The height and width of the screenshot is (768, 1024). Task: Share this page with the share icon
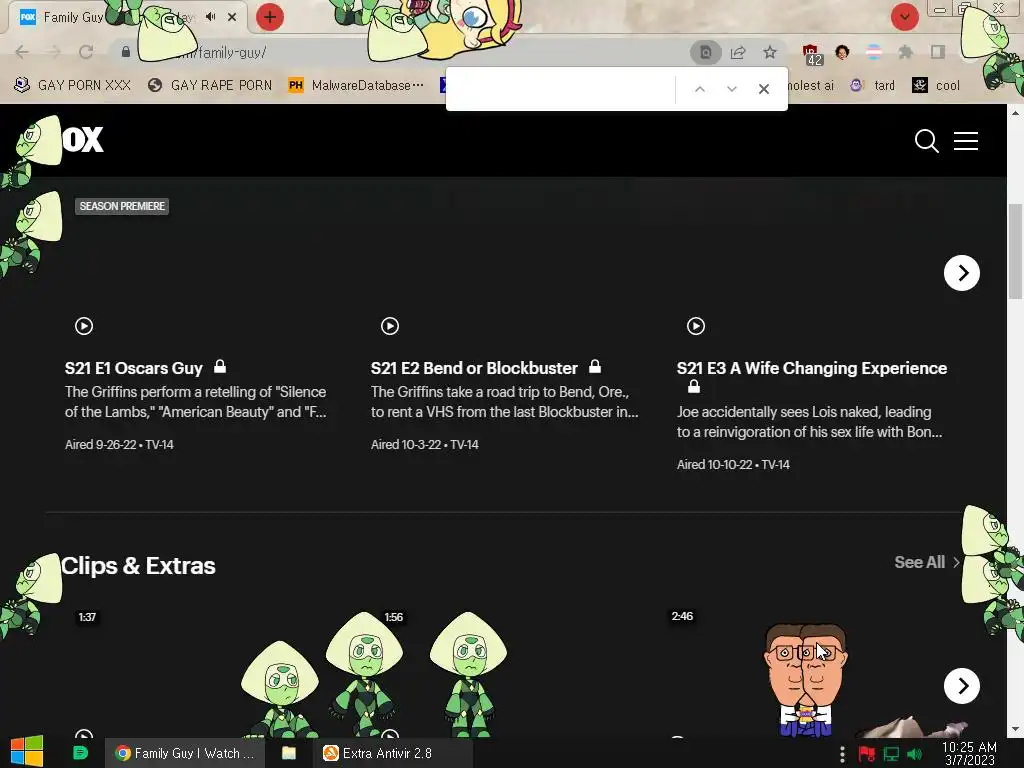(x=738, y=52)
